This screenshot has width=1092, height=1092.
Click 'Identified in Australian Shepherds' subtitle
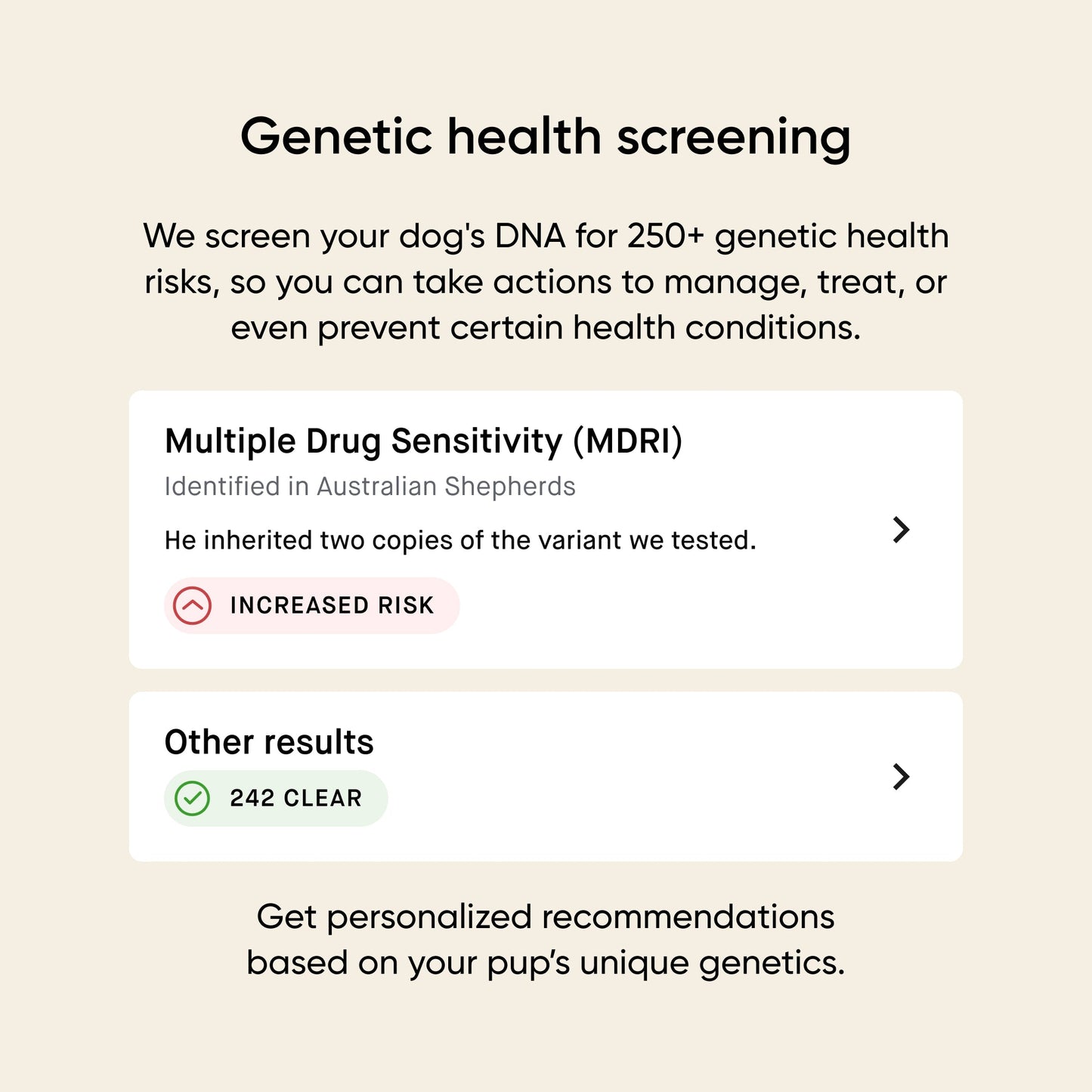pos(370,487)
